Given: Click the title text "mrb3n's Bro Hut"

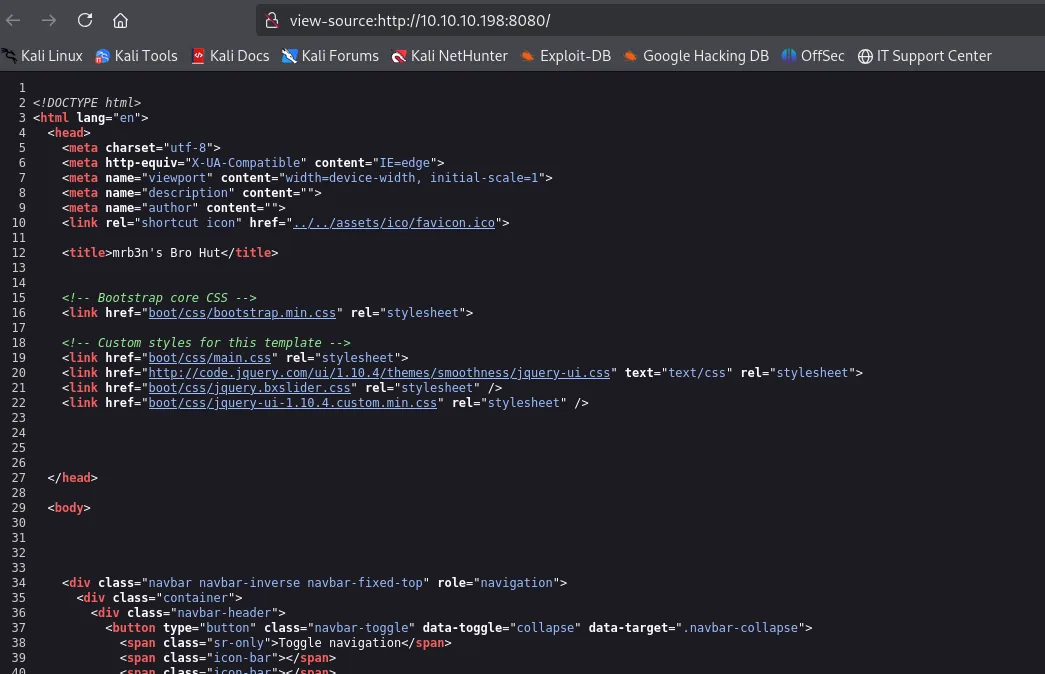Looking at the screenshot, I should [x=166, y=253].
